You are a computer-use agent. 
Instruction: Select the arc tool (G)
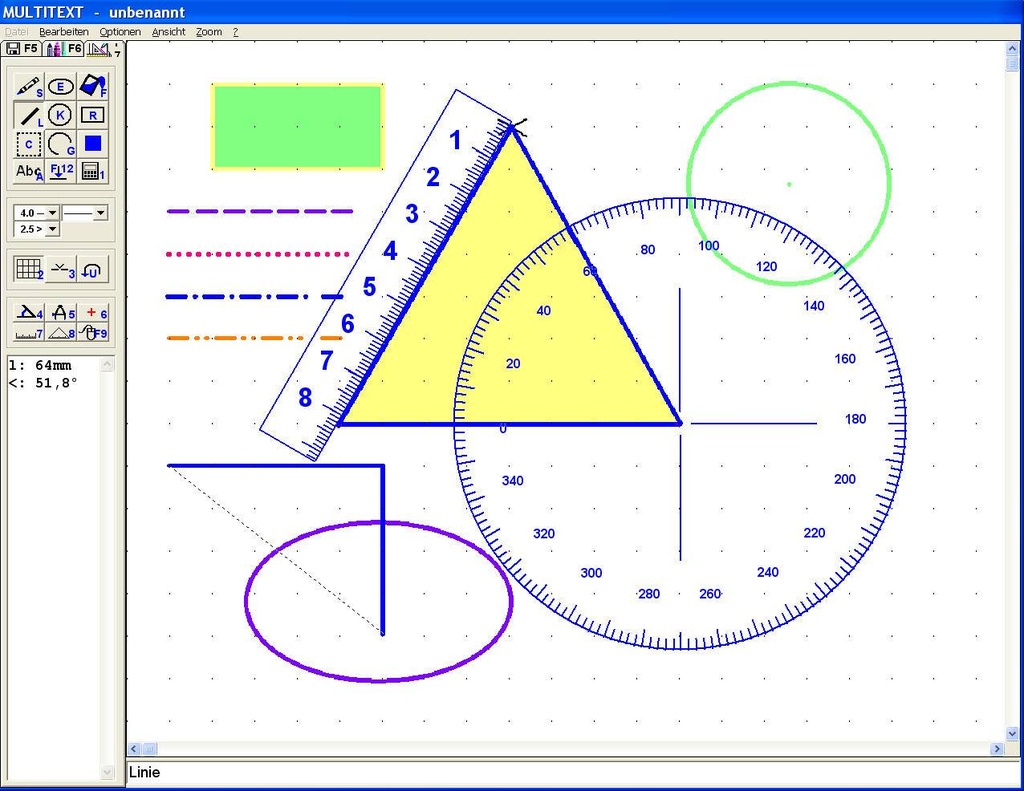click(60, 144)
